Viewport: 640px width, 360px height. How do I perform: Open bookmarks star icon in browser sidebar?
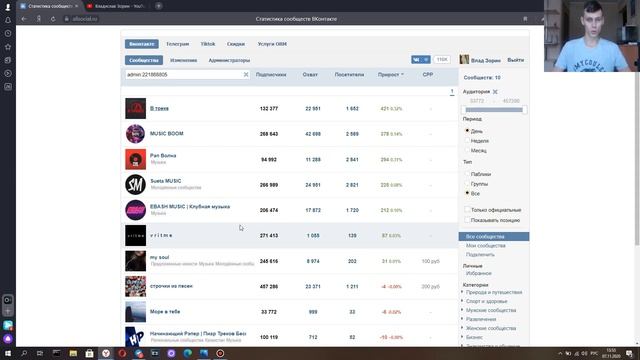(x=8, y=47)
